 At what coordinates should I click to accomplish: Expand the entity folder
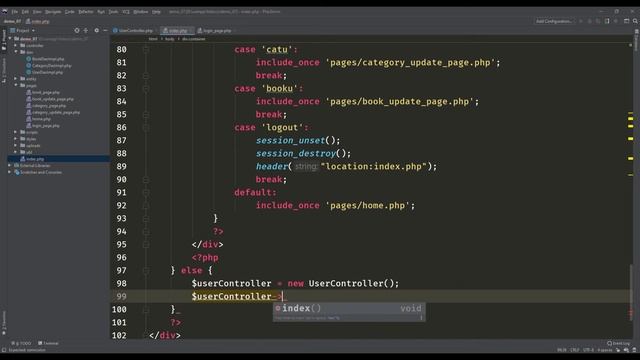point(16,79)
